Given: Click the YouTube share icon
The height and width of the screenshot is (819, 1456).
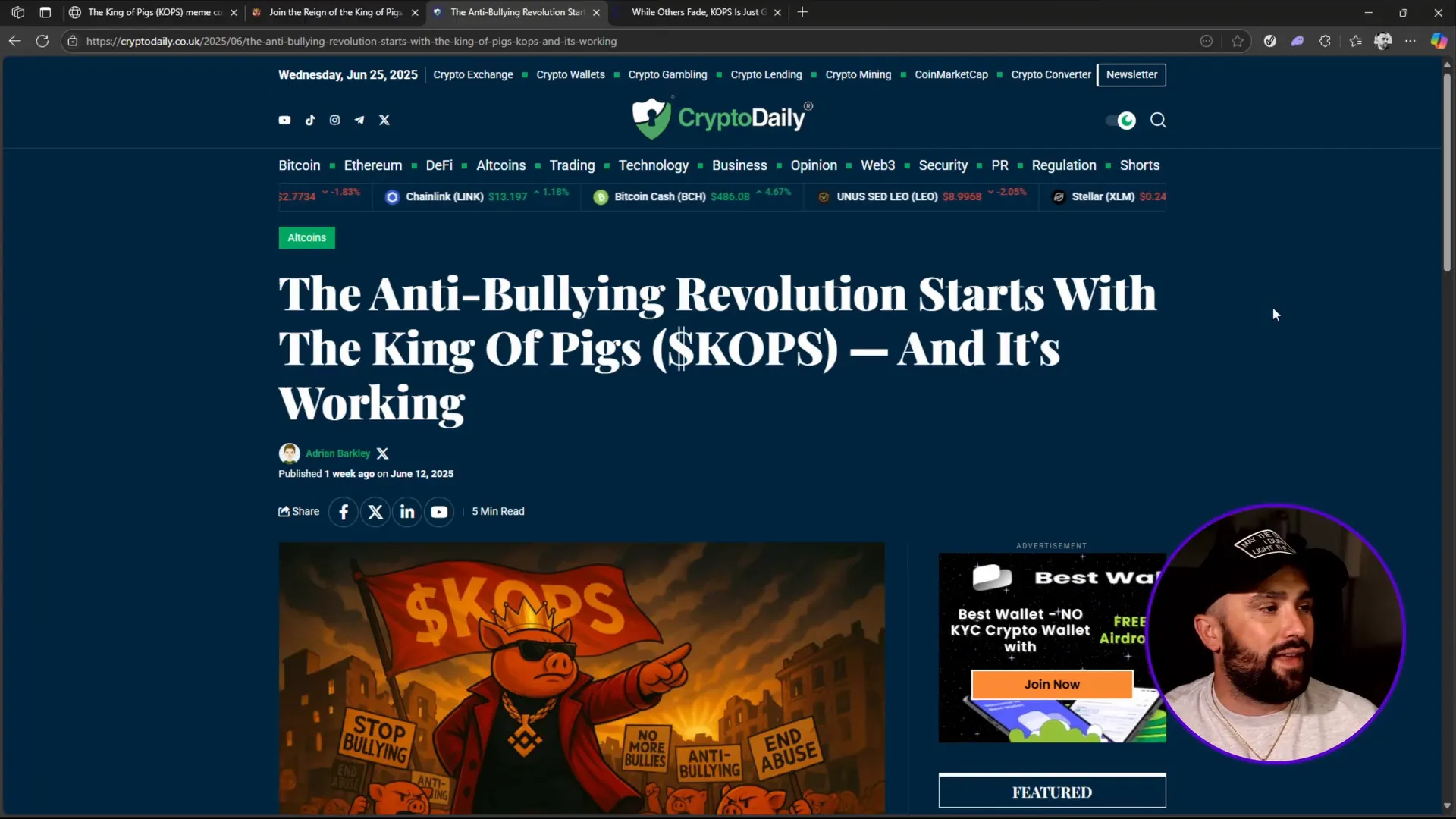Looking at the screenshot, I should point(439,512).
